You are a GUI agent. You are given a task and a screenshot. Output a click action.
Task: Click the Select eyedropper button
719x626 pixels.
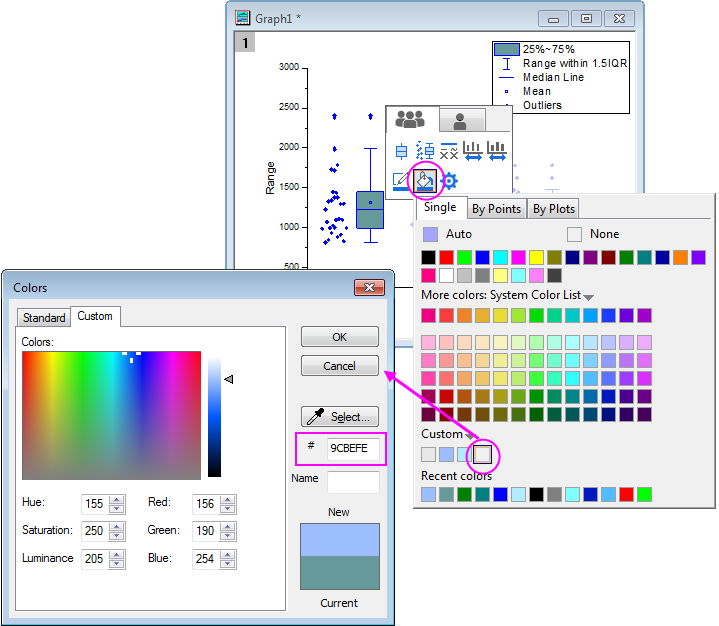tap(340, 417)
